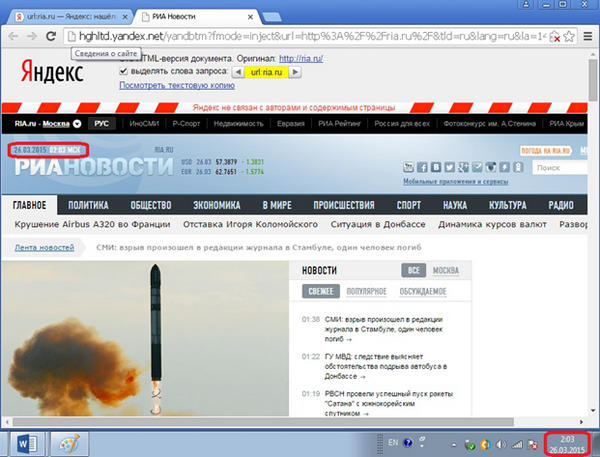
Task: Switch EN keyboard language indicator
Action: click(x=393, y=443)
